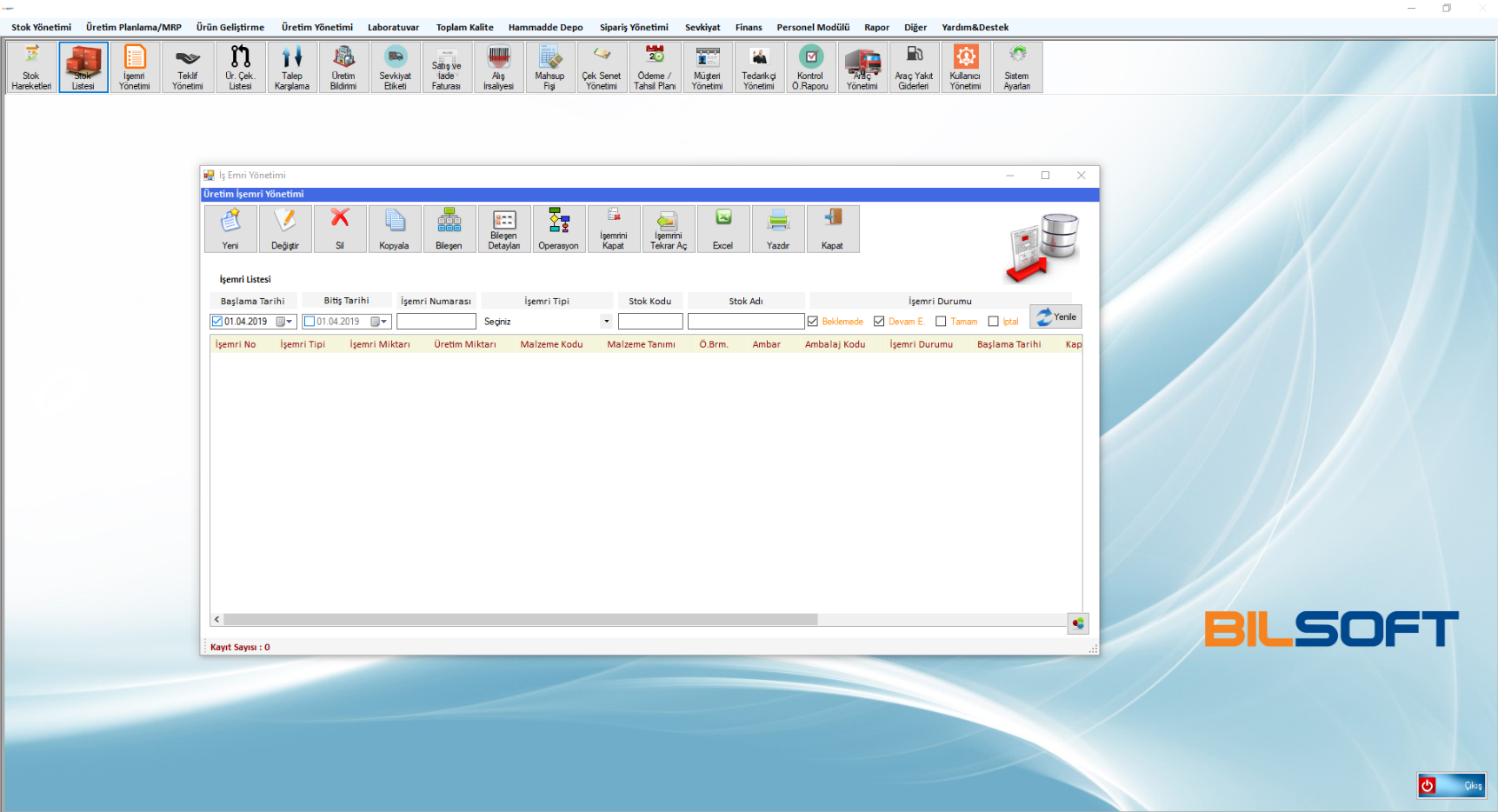Open Bileşen components icon

coord(449,229)
